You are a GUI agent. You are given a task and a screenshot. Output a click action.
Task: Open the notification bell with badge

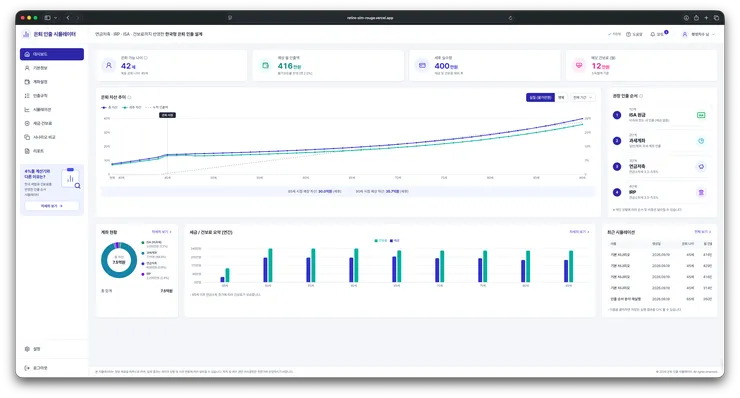[x=658, y=34]
